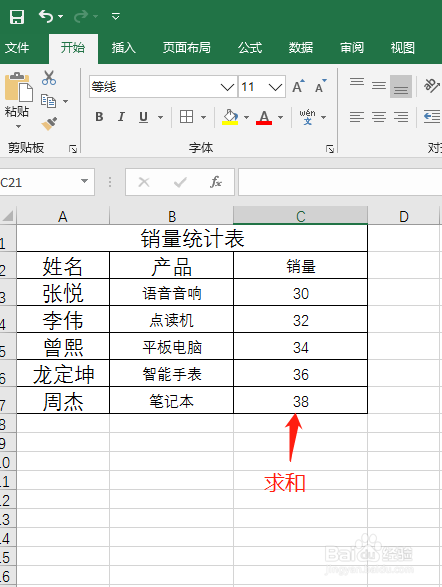Screen dimensions: 442x587
Task: Select the cell containing 语音音响
Action: (x=171, y=293)
